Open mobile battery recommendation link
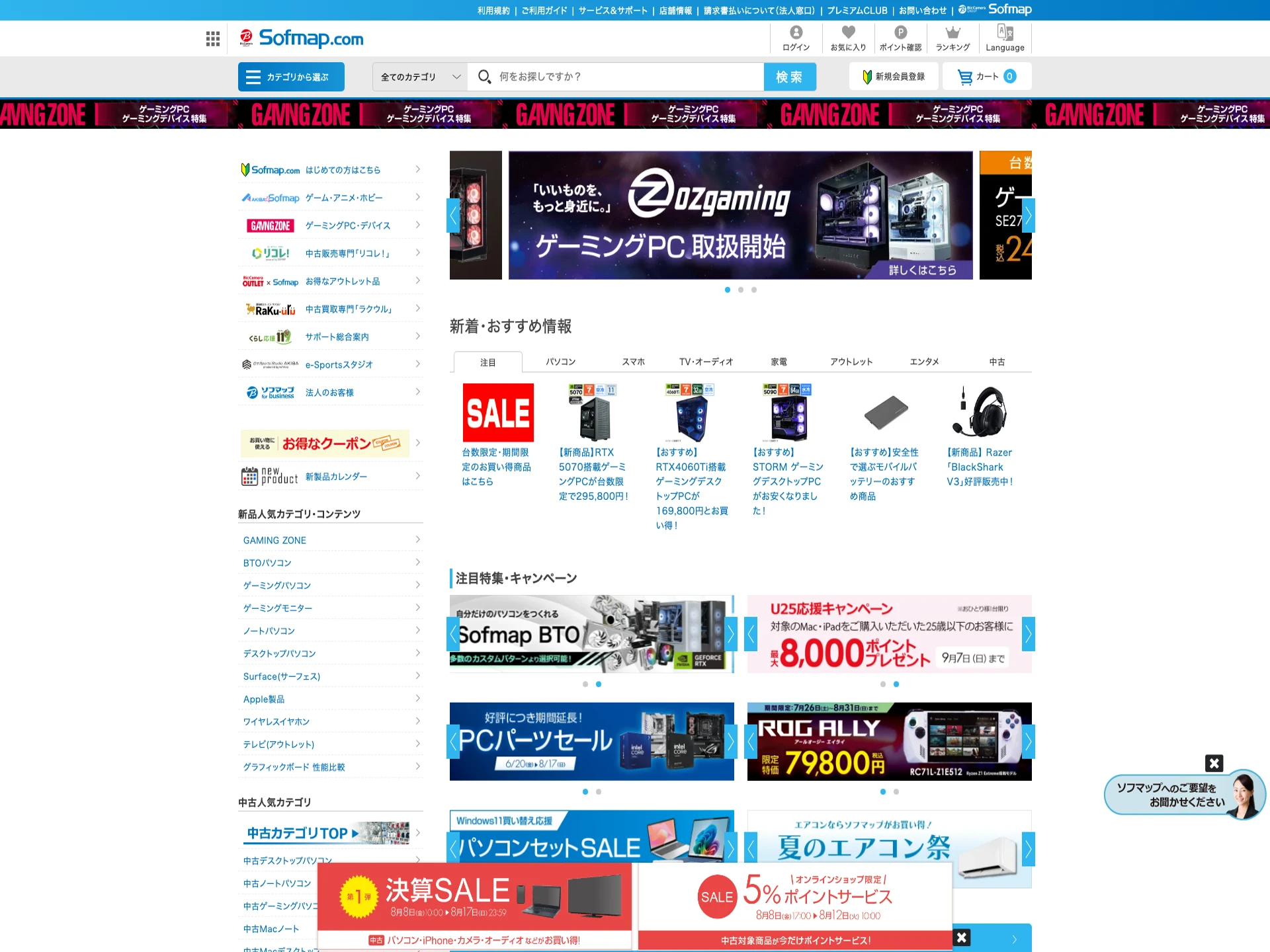The height and width of the screenshot is (952, 1270). coord(884,474)
